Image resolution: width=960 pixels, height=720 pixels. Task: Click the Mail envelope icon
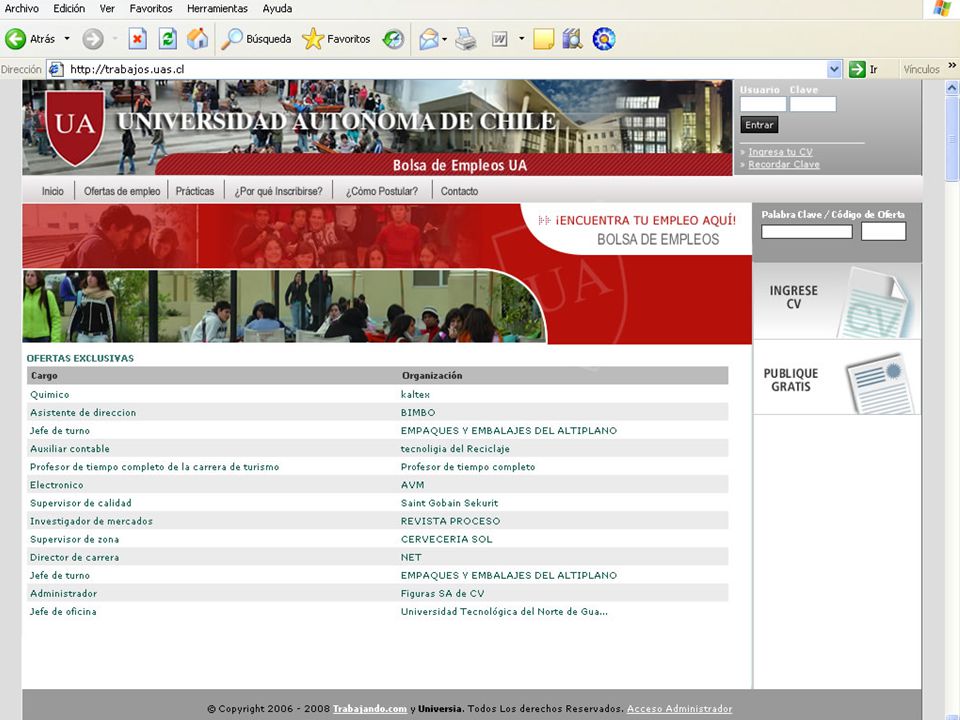pyautogui.click(x=429, y=39)
